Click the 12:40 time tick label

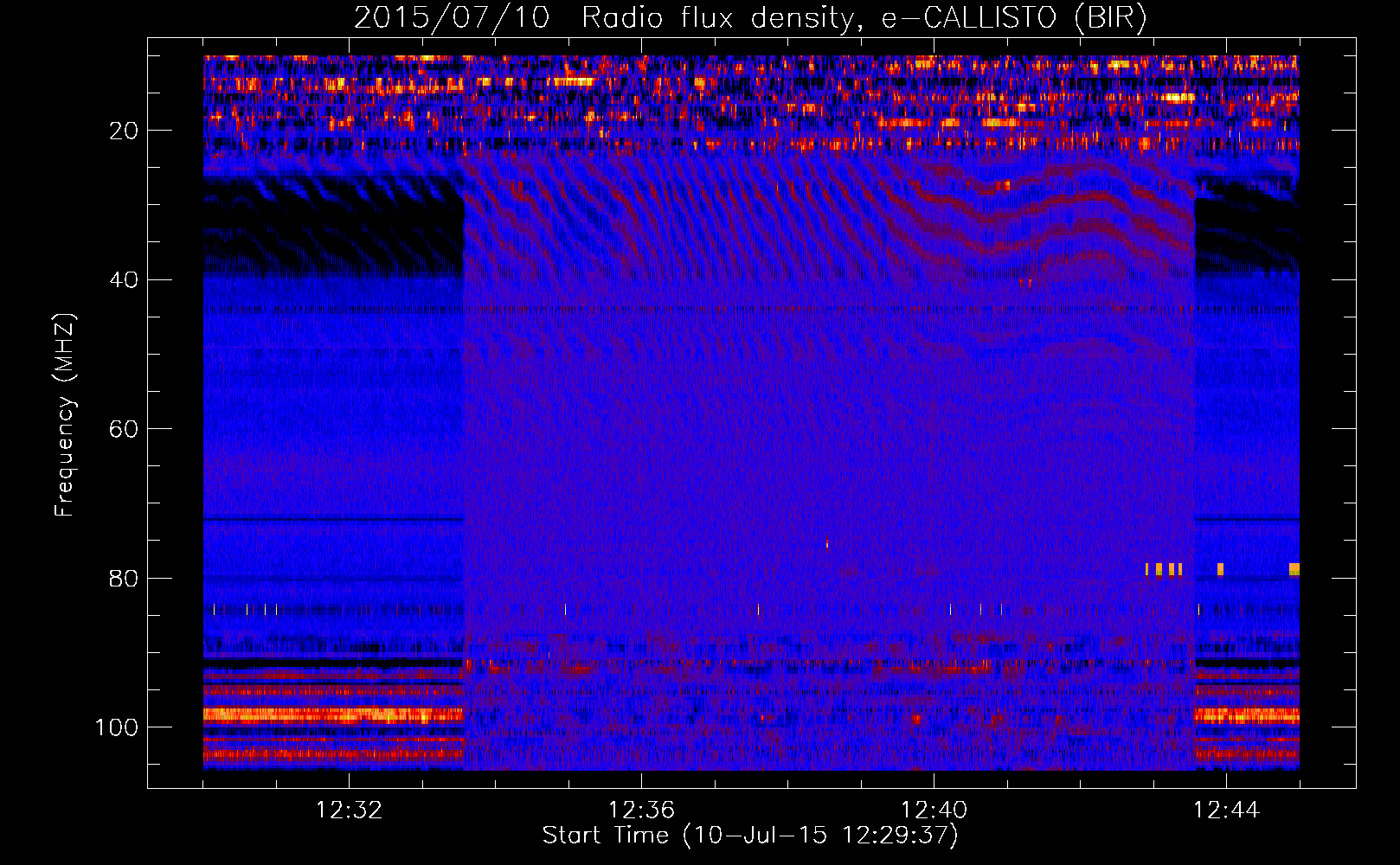(x=934, y=811)
